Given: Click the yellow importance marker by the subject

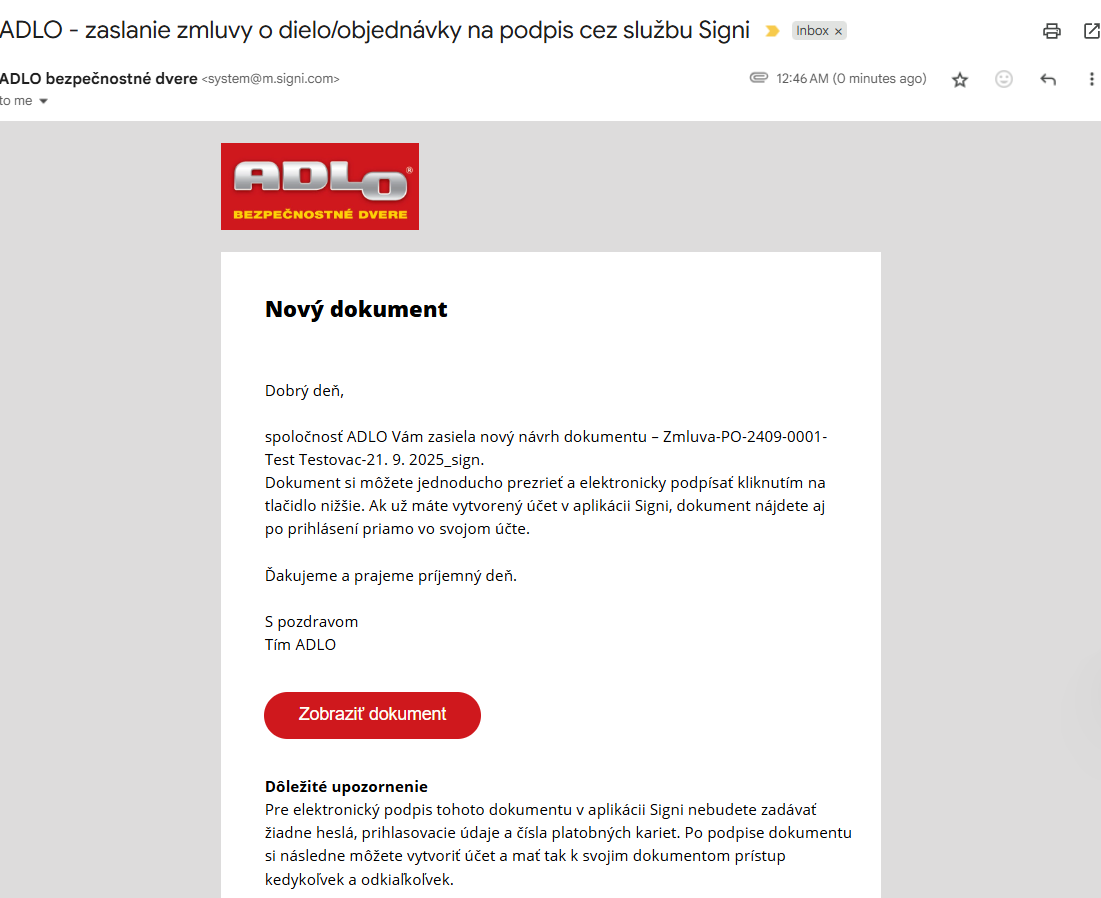Looking at the screenshot, I should click(772, 31).
